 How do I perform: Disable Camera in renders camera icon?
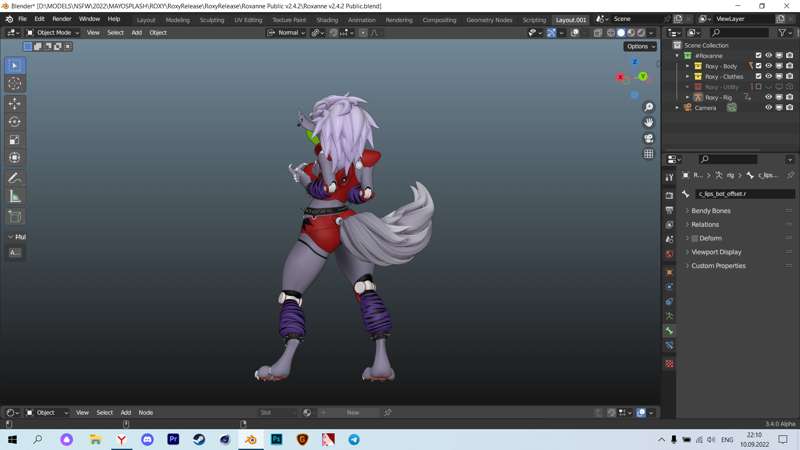(x=789, y=108)
